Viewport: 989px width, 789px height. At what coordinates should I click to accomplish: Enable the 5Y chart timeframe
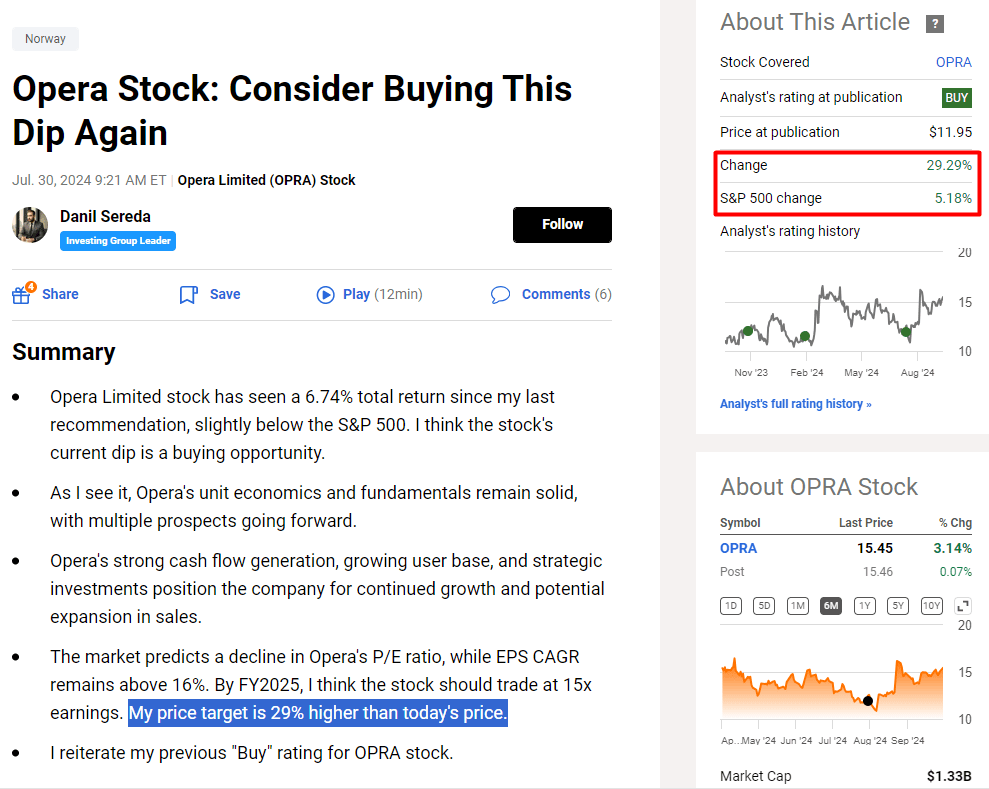(897, 605)
